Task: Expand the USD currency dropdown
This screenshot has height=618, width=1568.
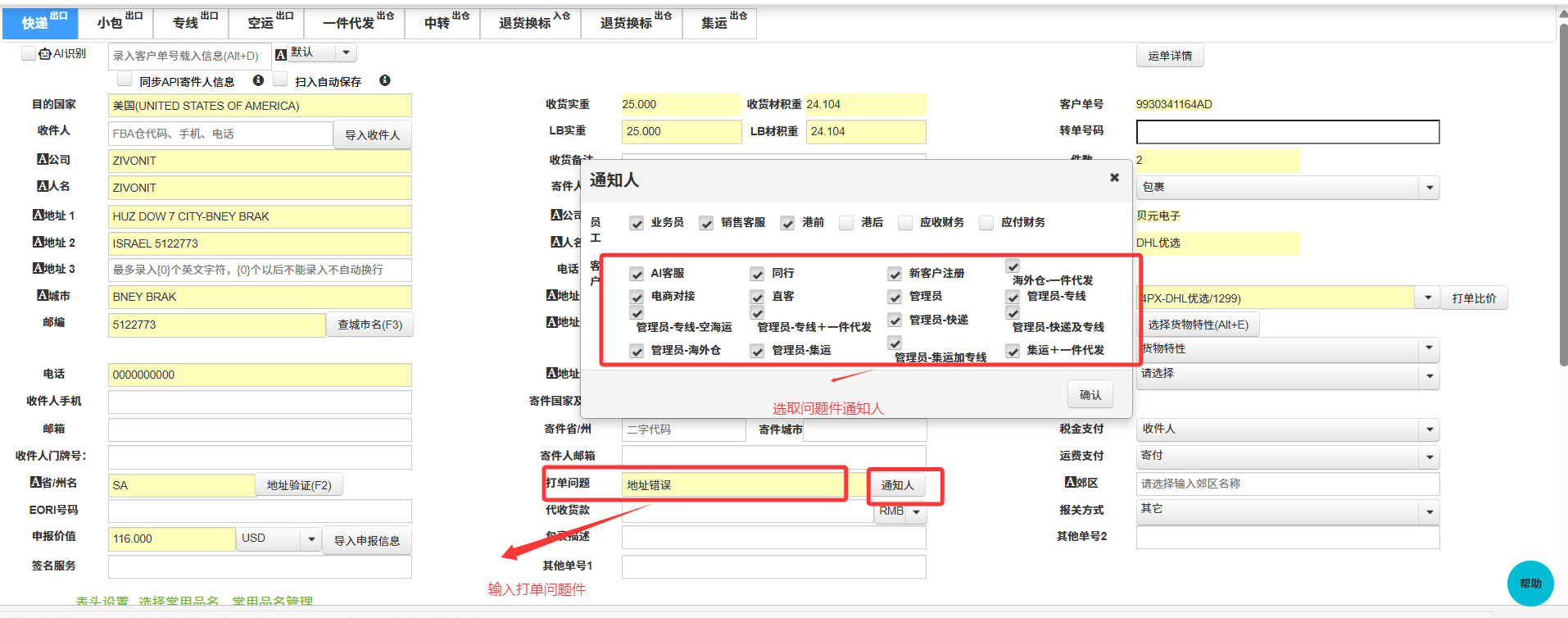Action: point(310,539)
